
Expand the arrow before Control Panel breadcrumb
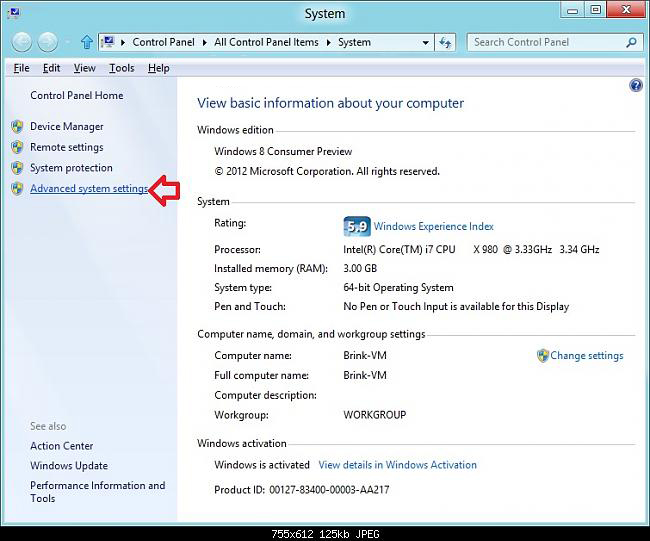tap(123, 42)
